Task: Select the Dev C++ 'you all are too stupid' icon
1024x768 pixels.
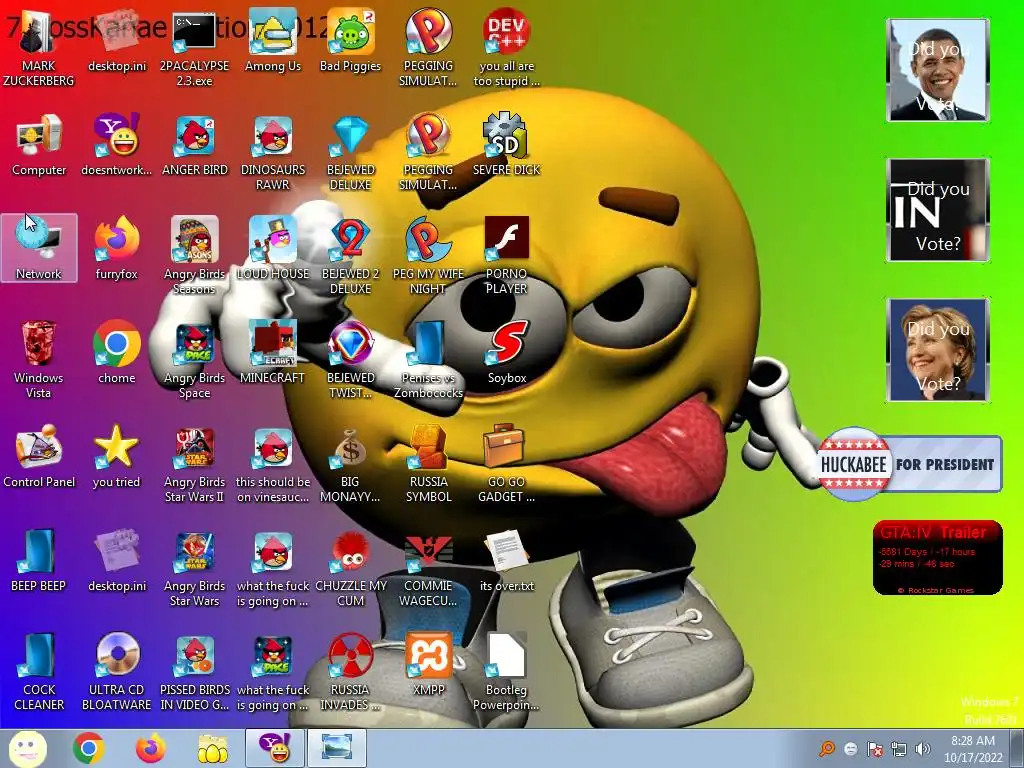Action: (x=506, y=47)
